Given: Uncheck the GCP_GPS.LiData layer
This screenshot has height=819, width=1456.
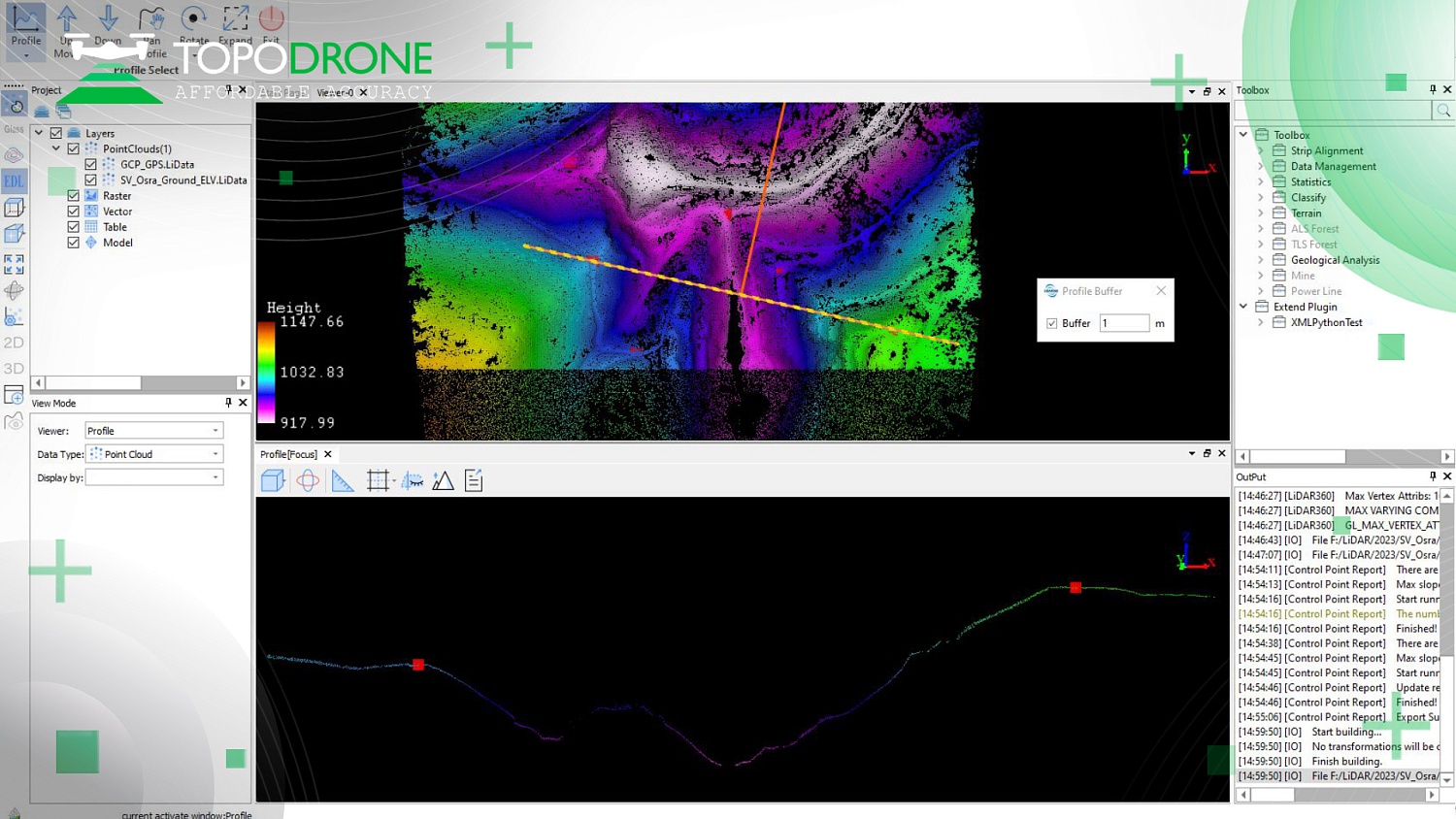Looking at the screenshot, I should [89, 164].
